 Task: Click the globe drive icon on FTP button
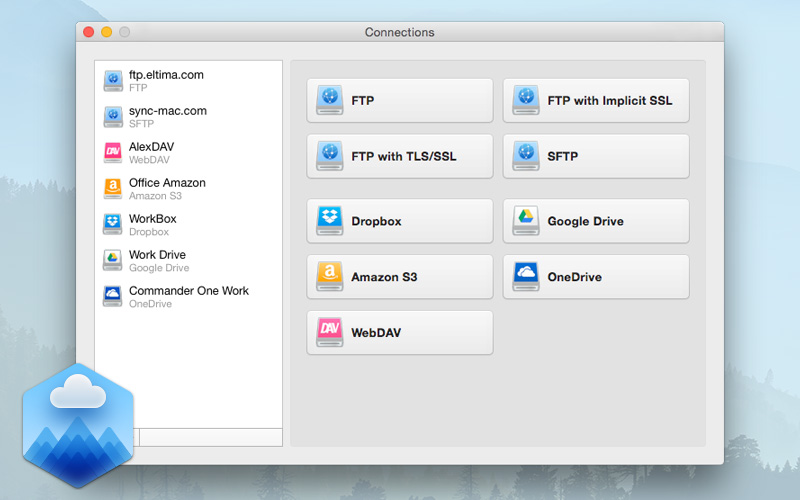pos(330,100)
